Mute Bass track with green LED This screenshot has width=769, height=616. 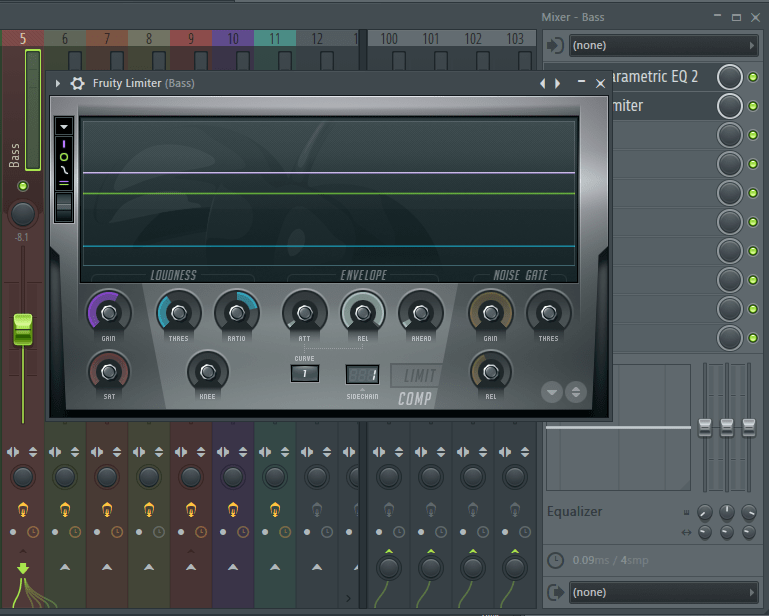pyautogui.click(x=23, y=186)
